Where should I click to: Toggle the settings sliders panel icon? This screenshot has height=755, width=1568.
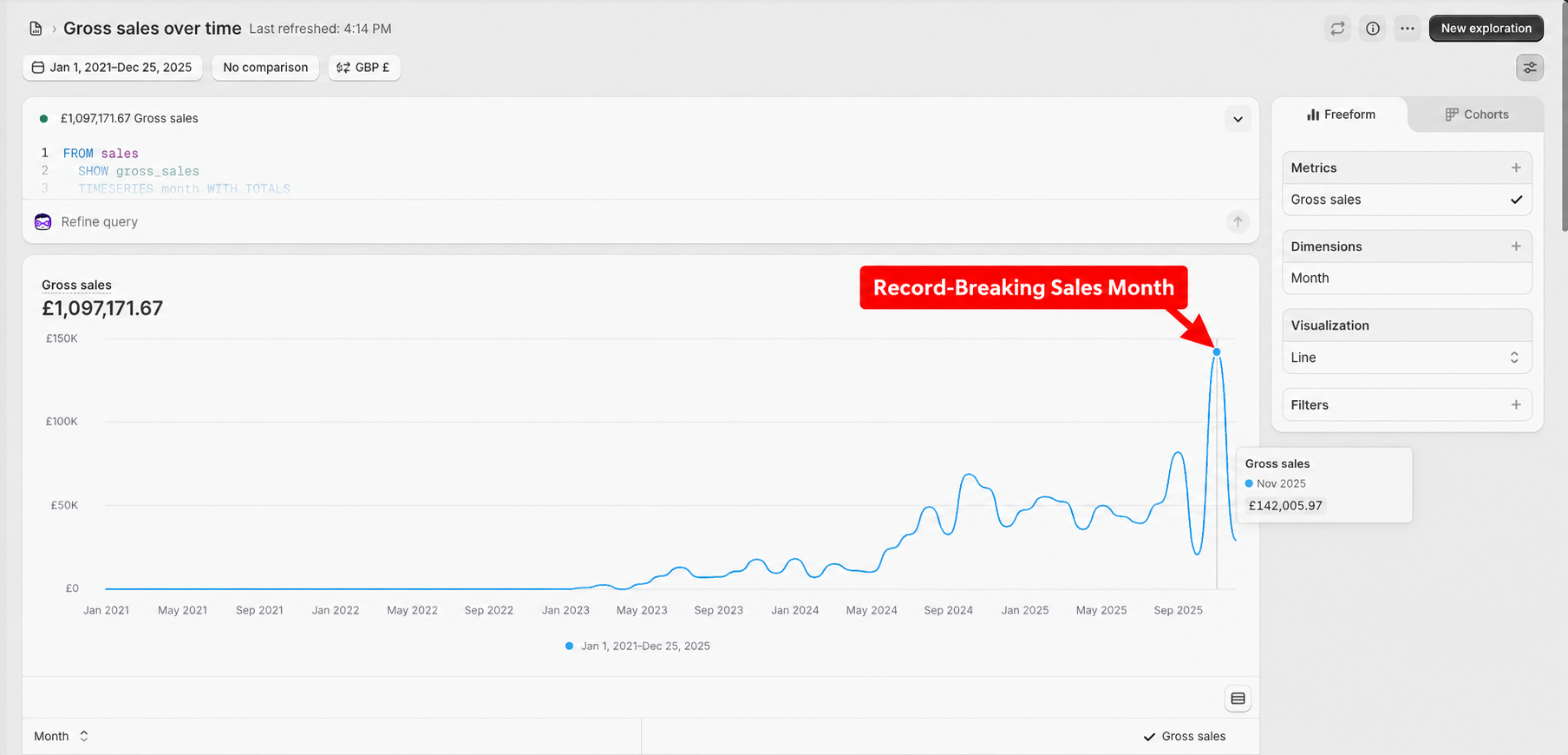coord(1530,67)
